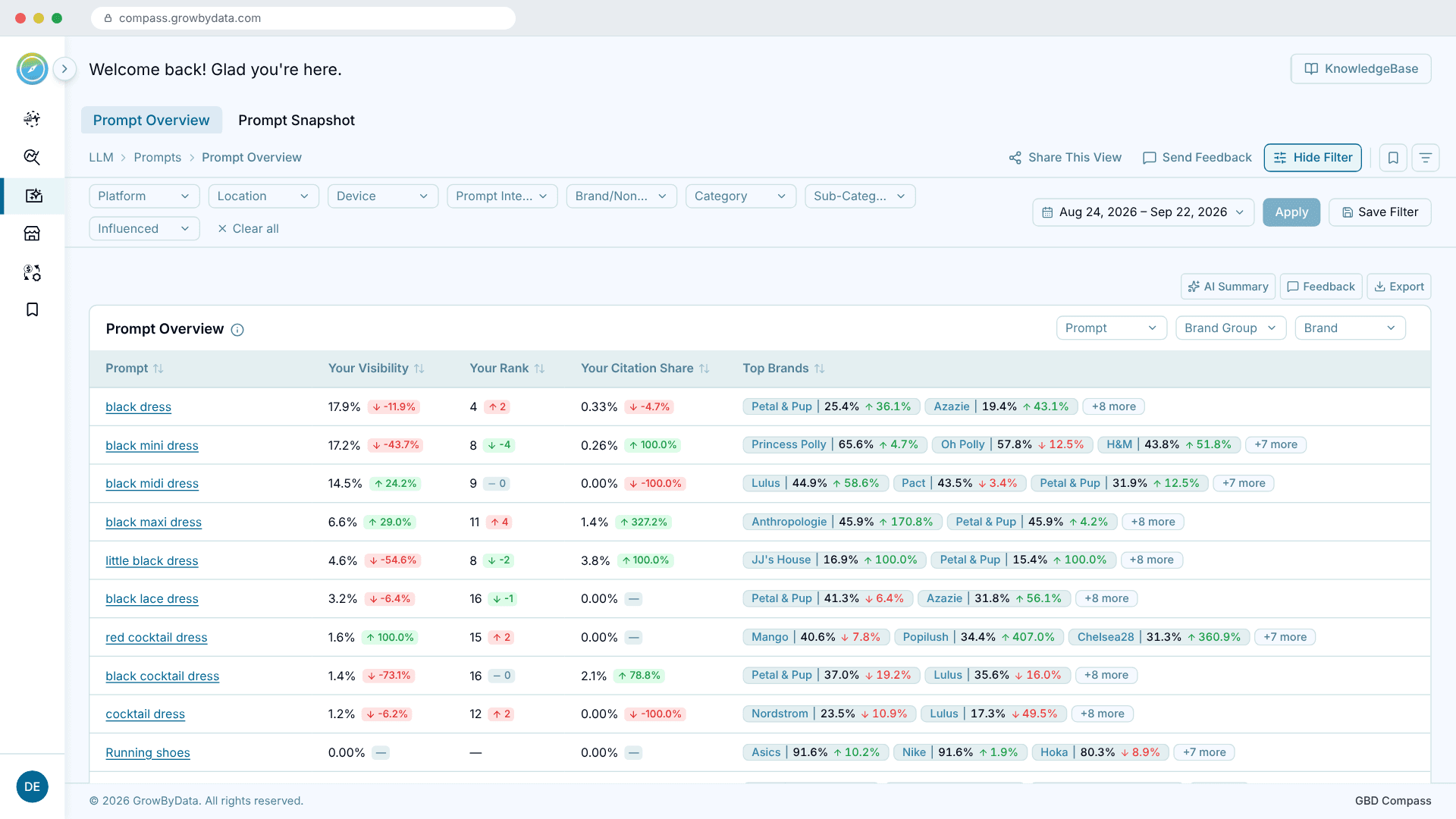
Task: Open the KnowledgeBase button
Action: (x=1360, y=69)
